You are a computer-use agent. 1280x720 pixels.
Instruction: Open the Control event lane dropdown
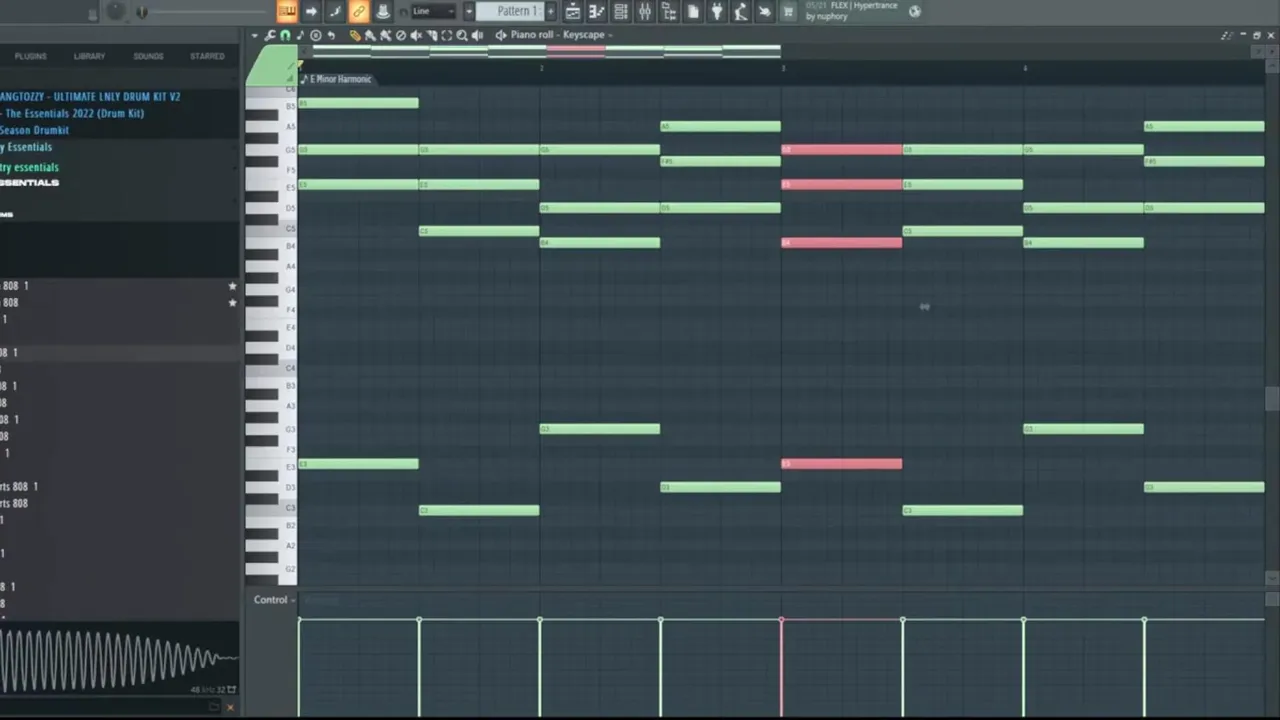[x=274, y=600]
